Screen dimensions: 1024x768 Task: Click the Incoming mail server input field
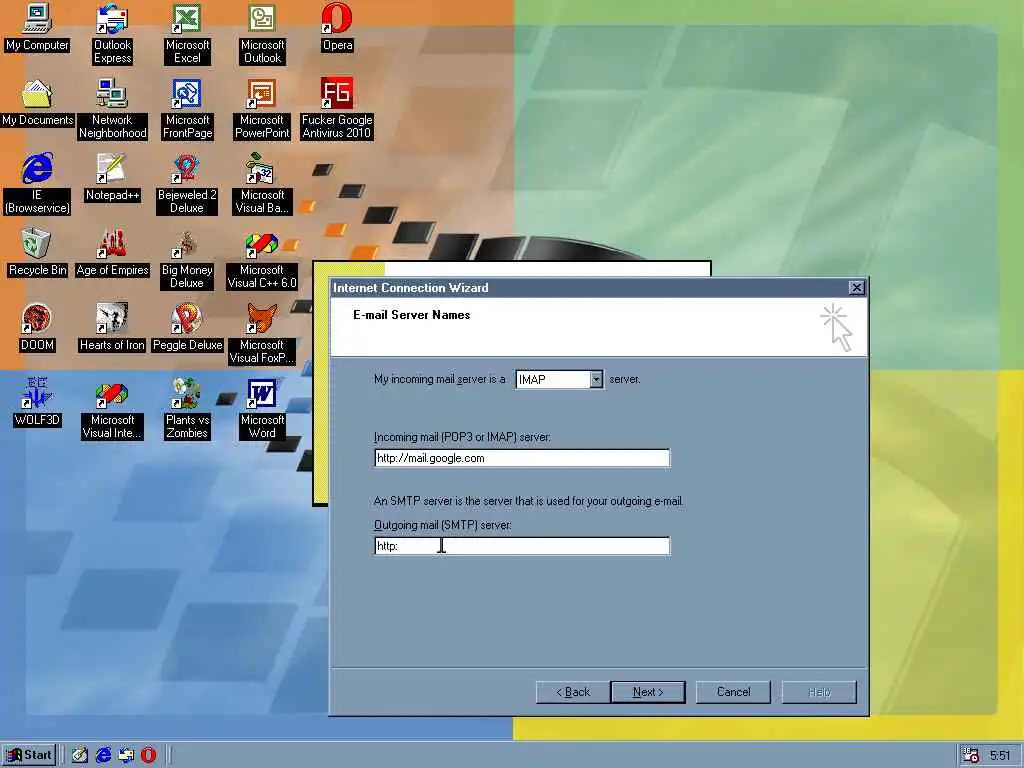[522, 458]
